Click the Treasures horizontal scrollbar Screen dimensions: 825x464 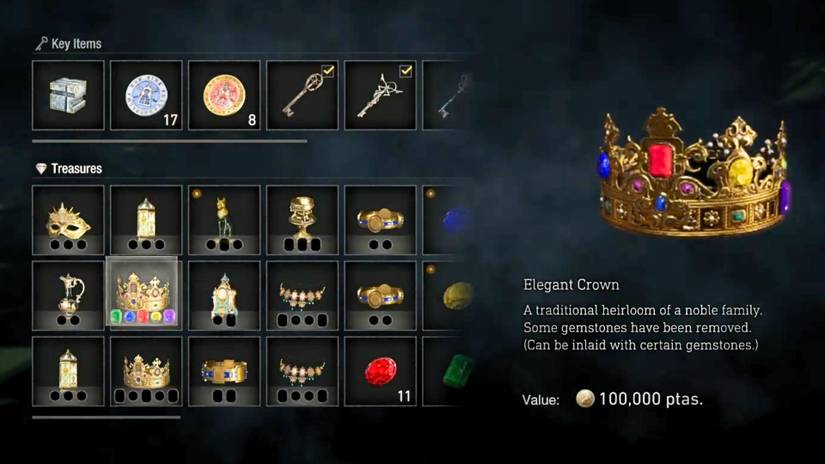tap(106, 418)
